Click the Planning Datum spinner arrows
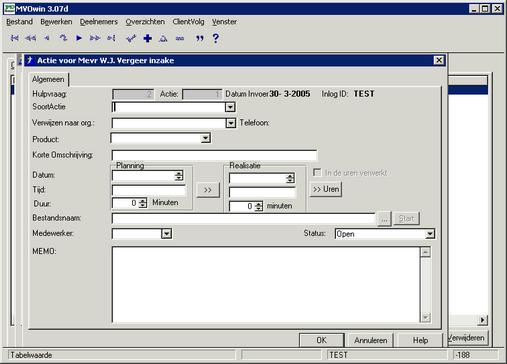This screenshot has height=364, width=507. coord(179,176)
